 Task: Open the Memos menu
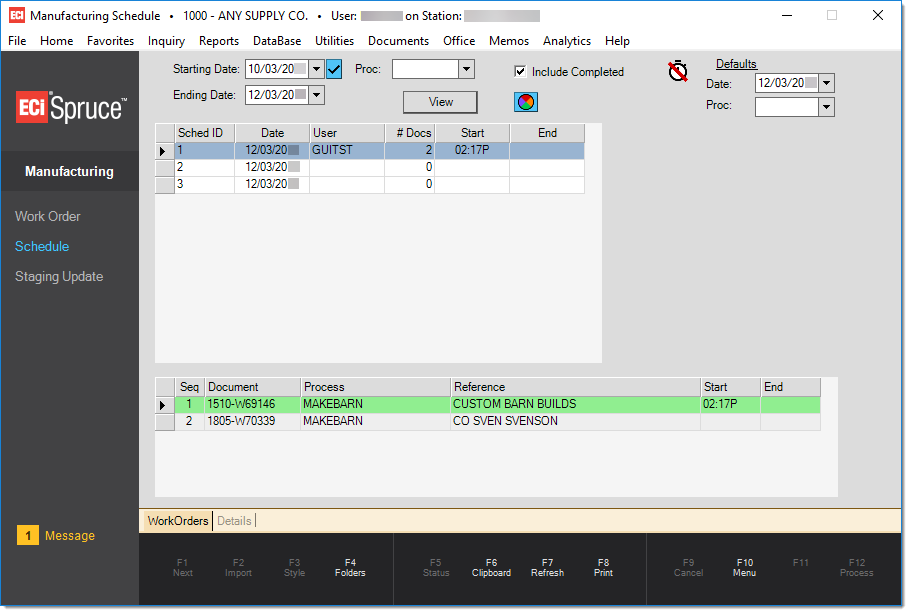509,41
